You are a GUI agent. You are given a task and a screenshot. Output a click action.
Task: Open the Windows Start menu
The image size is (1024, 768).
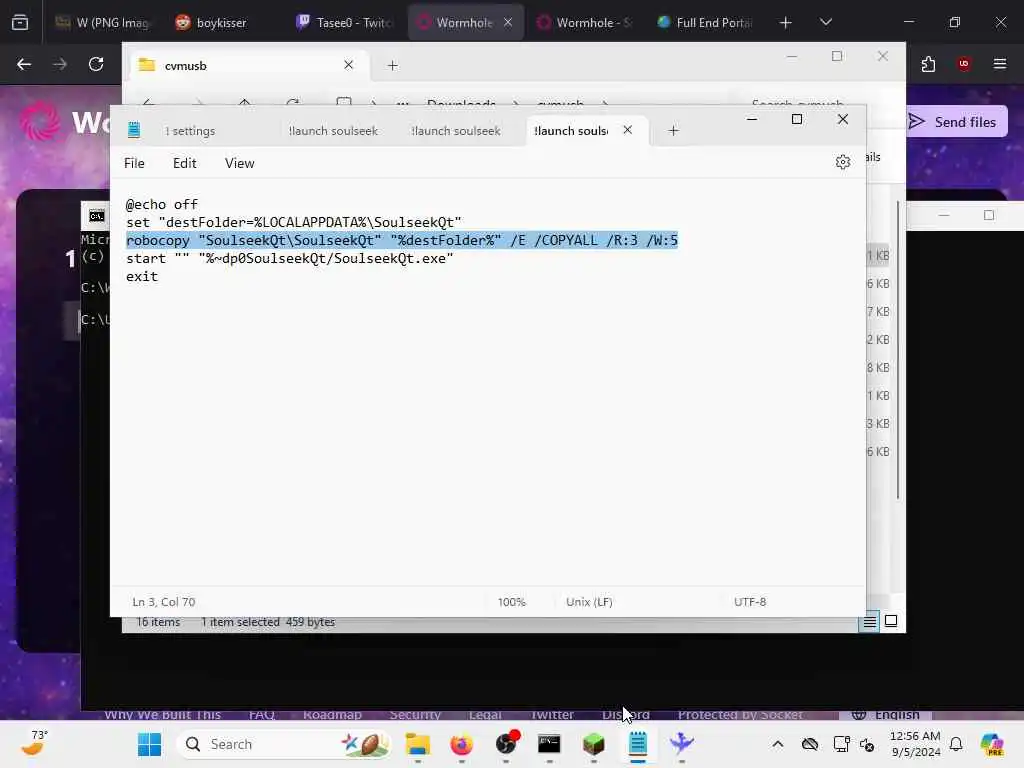coord(150,744)
